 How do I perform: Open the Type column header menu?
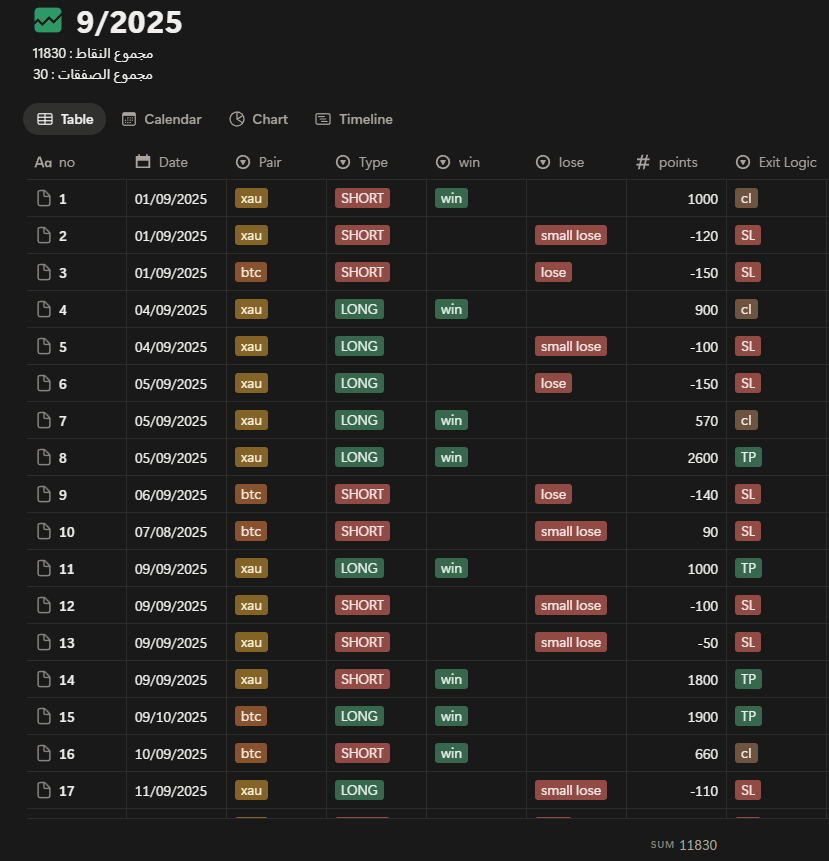pos(361,162)
